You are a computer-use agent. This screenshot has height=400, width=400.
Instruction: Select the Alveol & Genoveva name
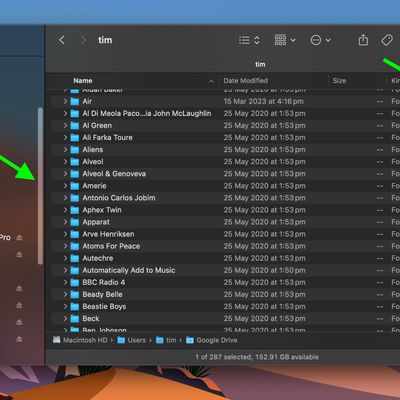pos(114,174)
